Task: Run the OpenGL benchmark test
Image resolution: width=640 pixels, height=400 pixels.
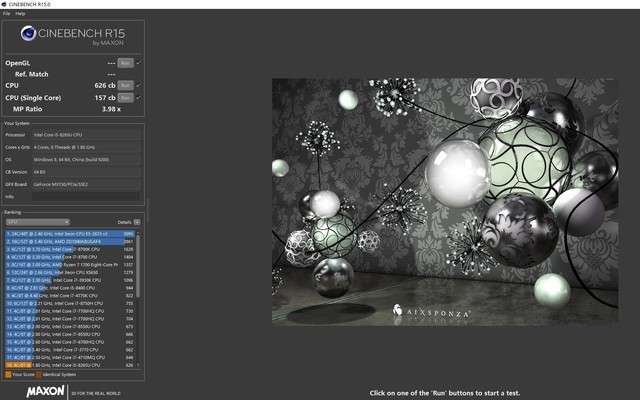Action: [126, 63]
